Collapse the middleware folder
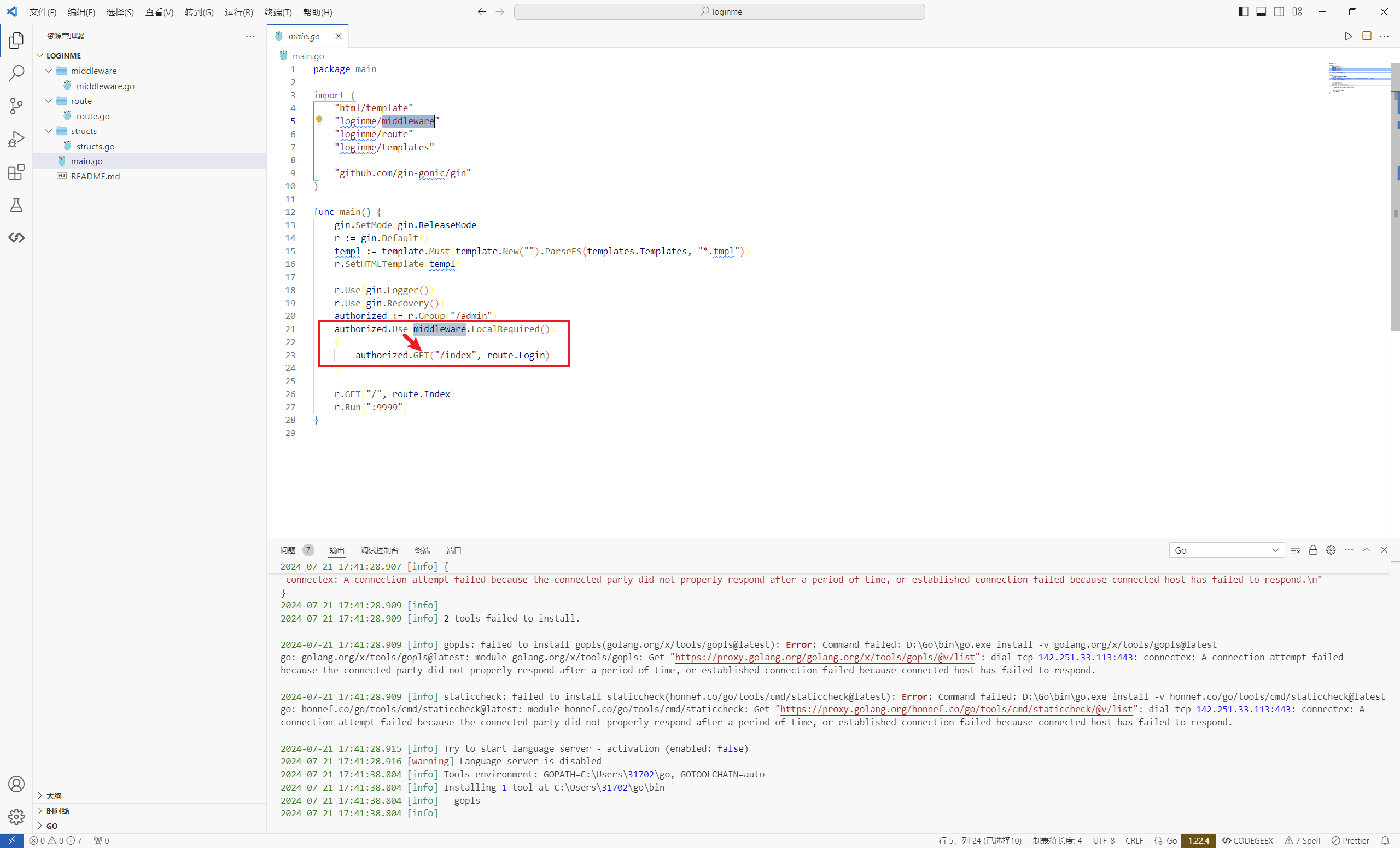Viewport: 1400px width, 848px height. [x=49, y=71]
